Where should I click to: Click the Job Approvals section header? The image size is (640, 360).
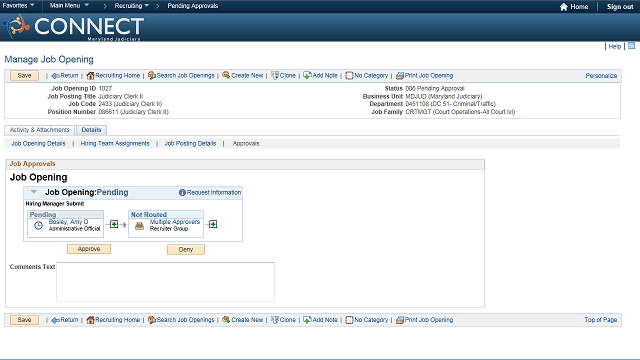pos(33,164)
